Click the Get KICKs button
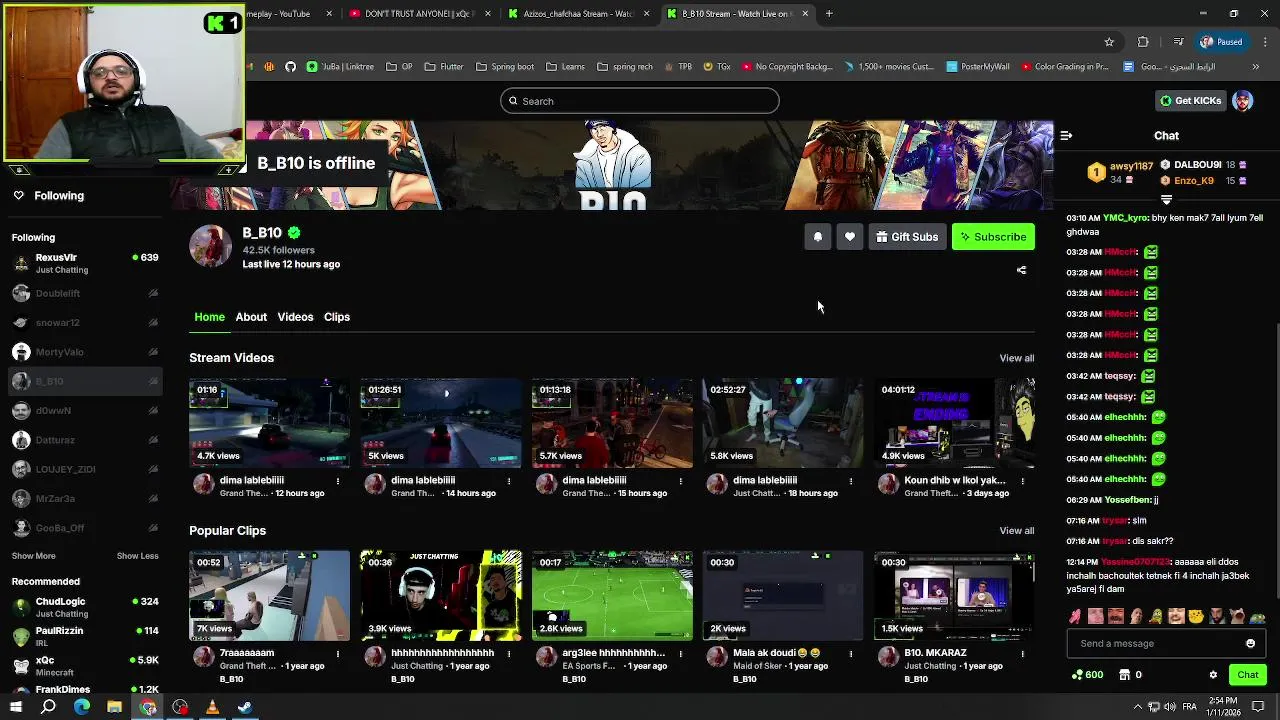Image resolution: width=1280 pixels, height=720 pixels. (x=1190, y=101)
